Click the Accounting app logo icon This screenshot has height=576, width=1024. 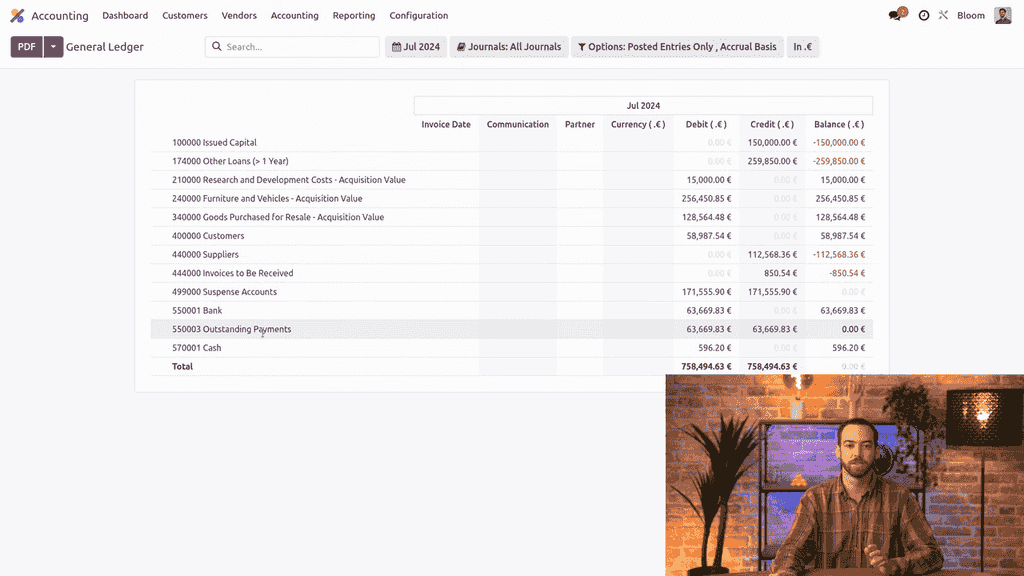click(x=17, y=16)
